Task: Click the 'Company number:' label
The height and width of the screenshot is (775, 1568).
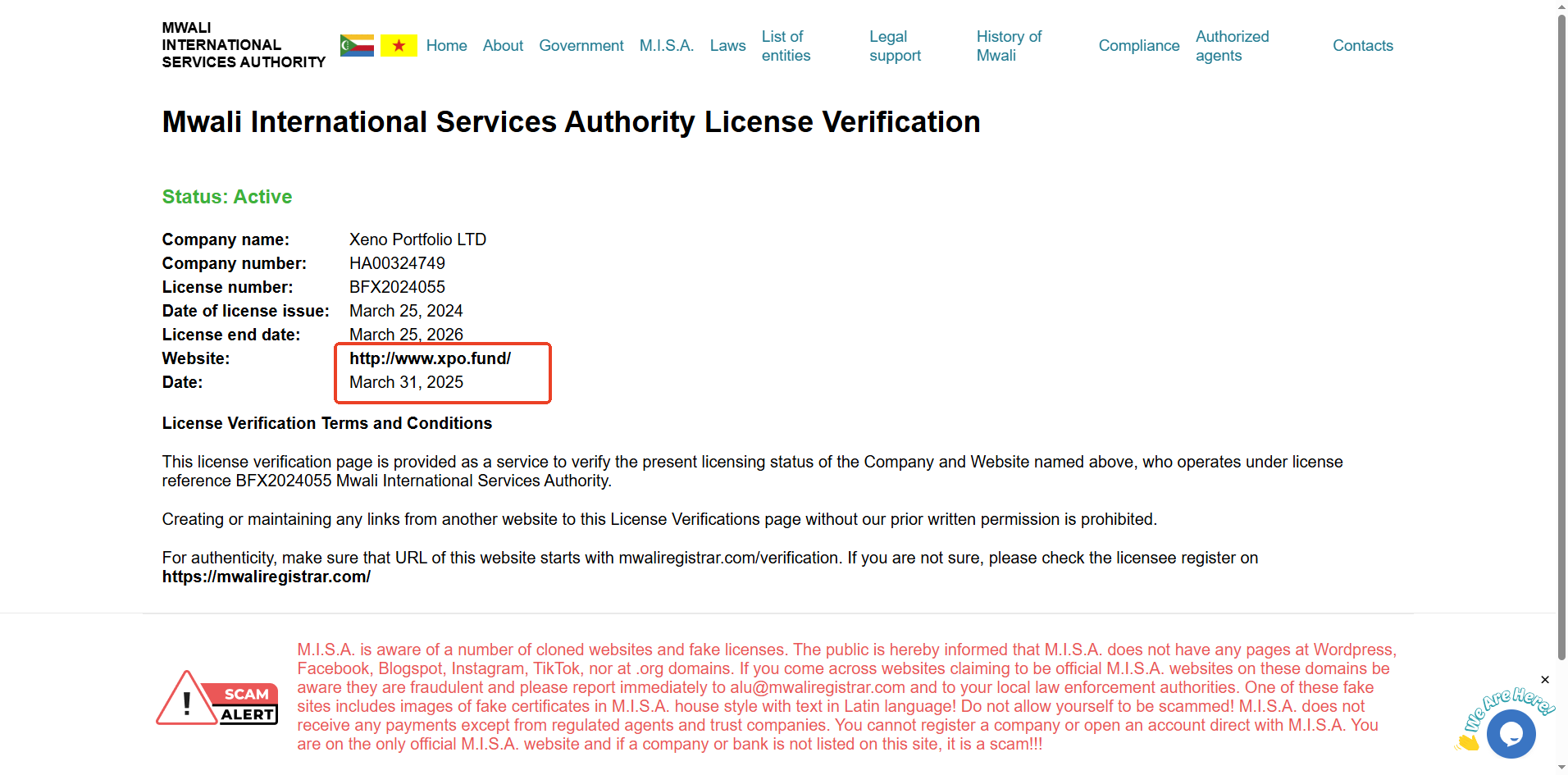Action: 234,263
